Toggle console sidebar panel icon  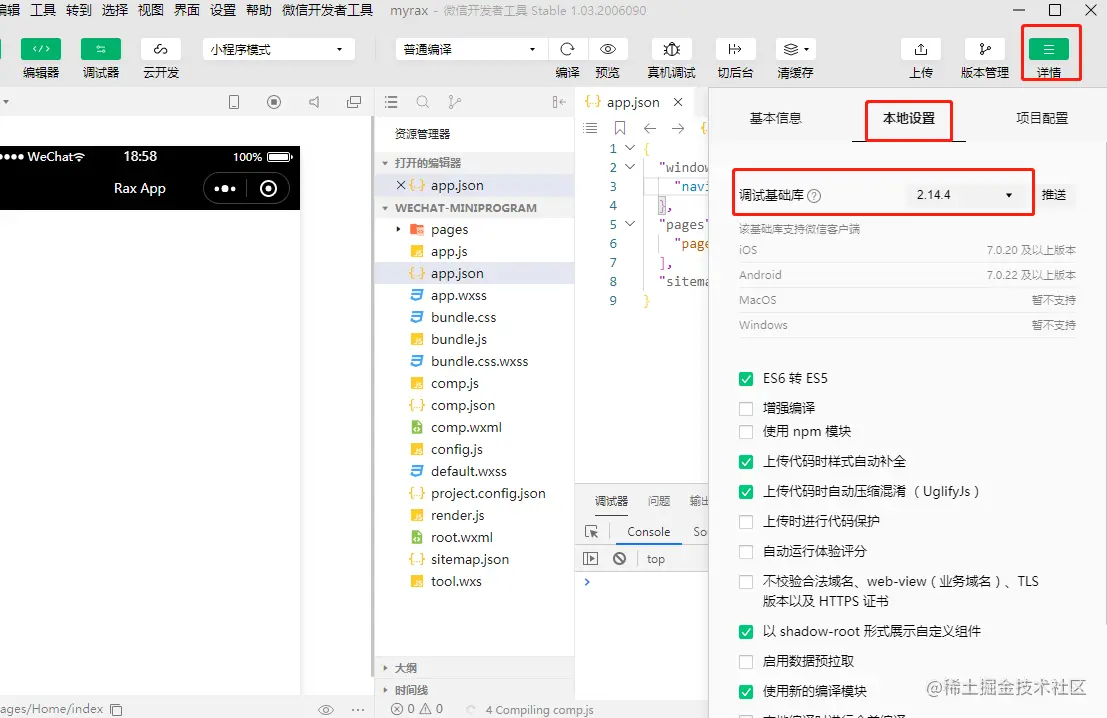click(x=591, y=558)
